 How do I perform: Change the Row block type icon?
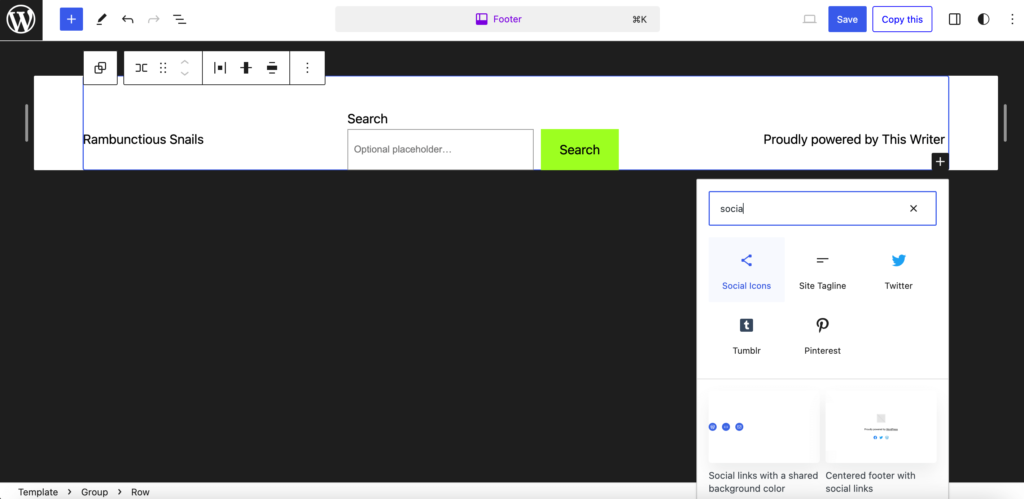click(x=141, y=68)
